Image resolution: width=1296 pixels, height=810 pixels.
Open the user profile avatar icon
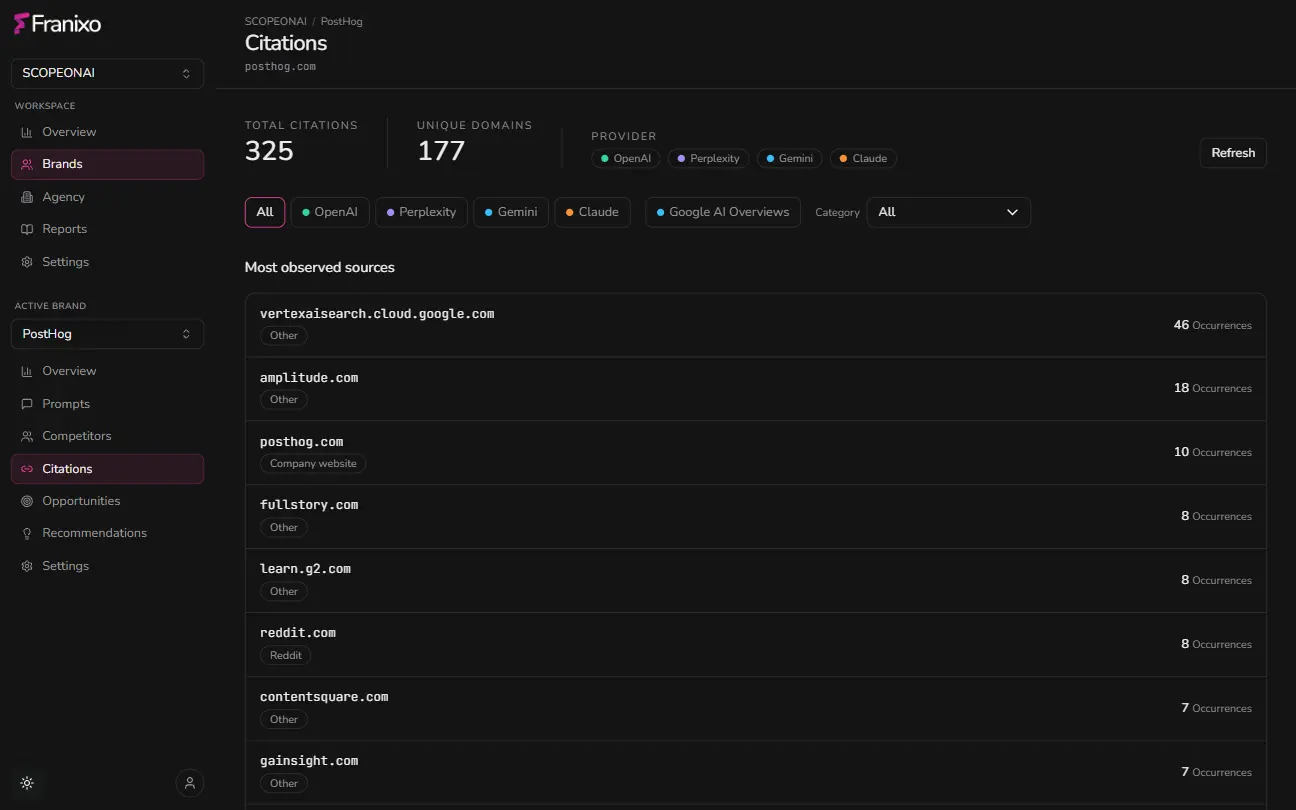point(190,783)
